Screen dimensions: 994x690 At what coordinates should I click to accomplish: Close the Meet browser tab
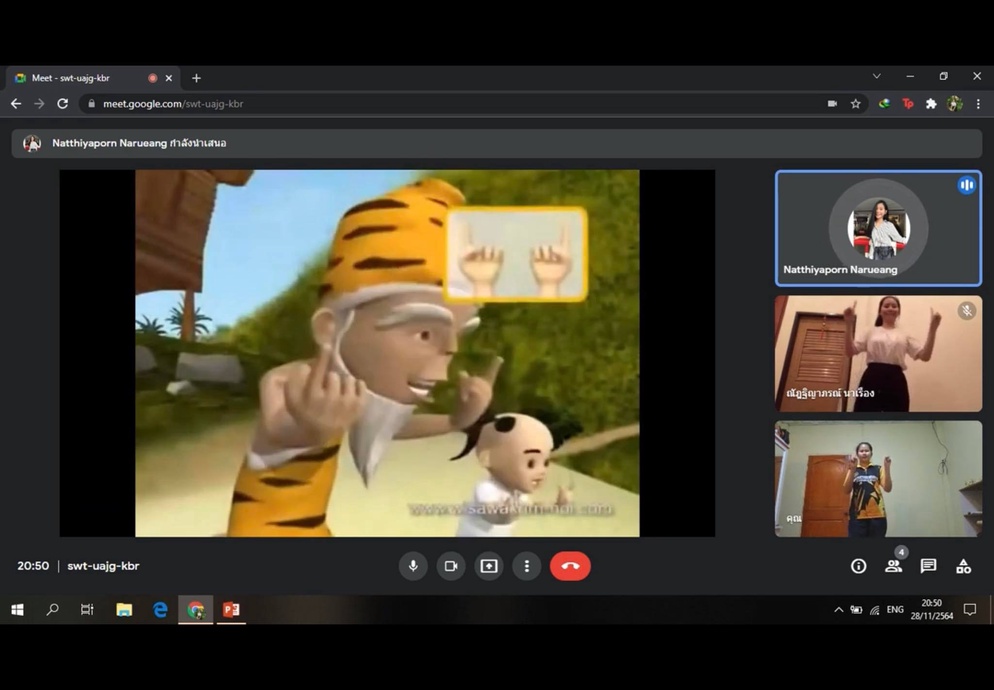click(x=169, y=78)
